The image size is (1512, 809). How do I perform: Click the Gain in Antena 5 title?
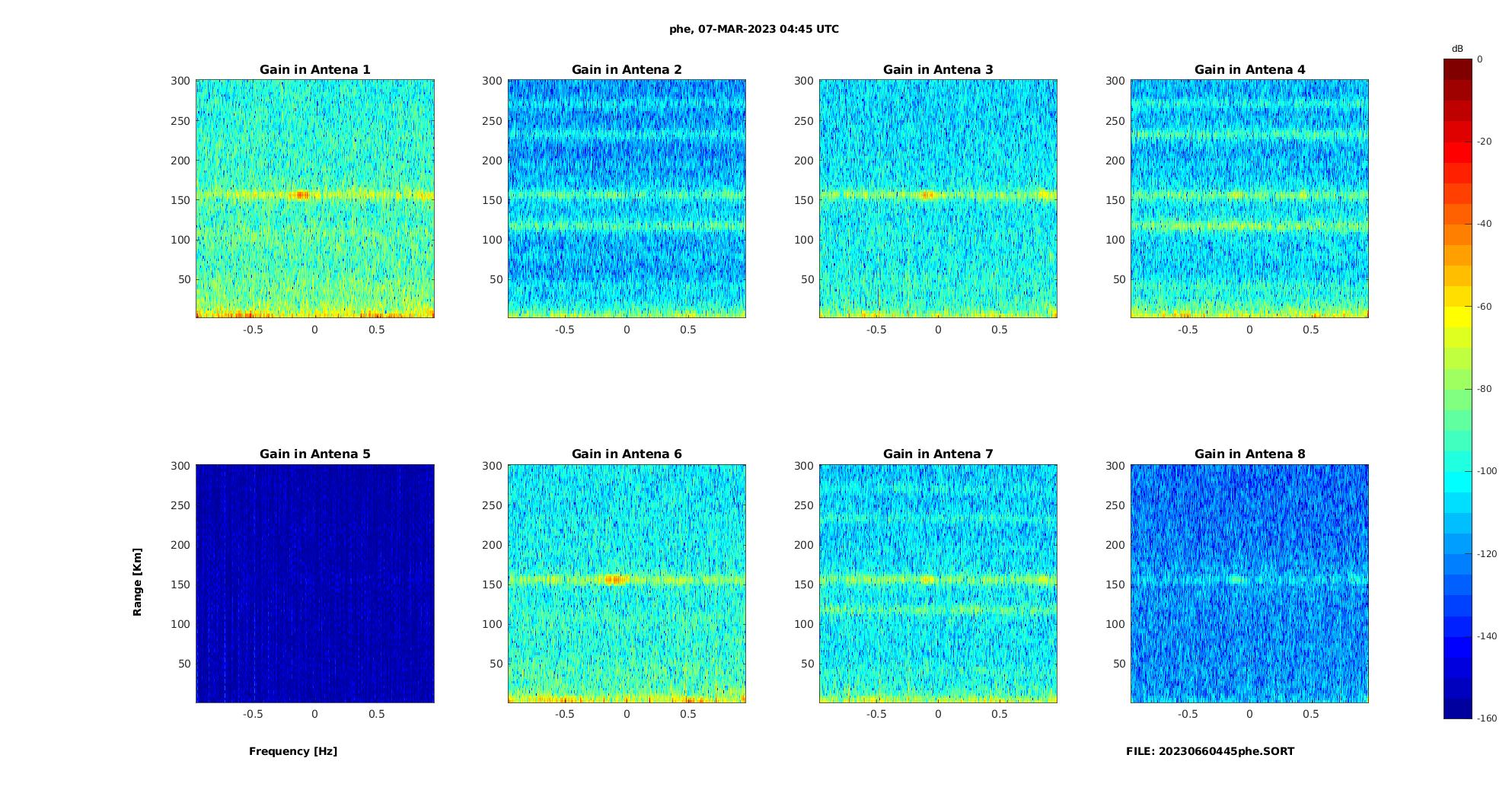[x=315, y=454]
